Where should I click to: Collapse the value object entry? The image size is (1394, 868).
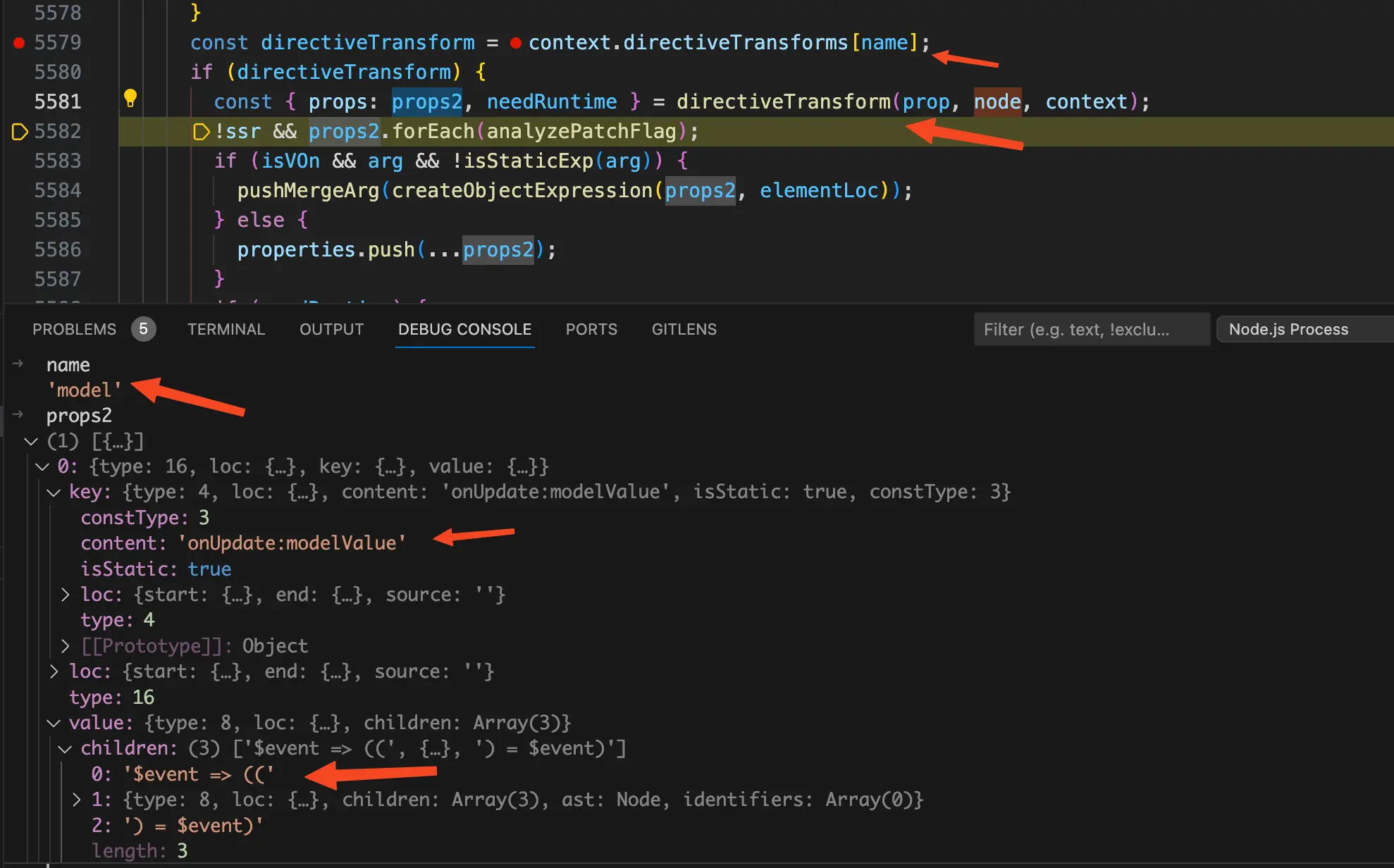54,723
